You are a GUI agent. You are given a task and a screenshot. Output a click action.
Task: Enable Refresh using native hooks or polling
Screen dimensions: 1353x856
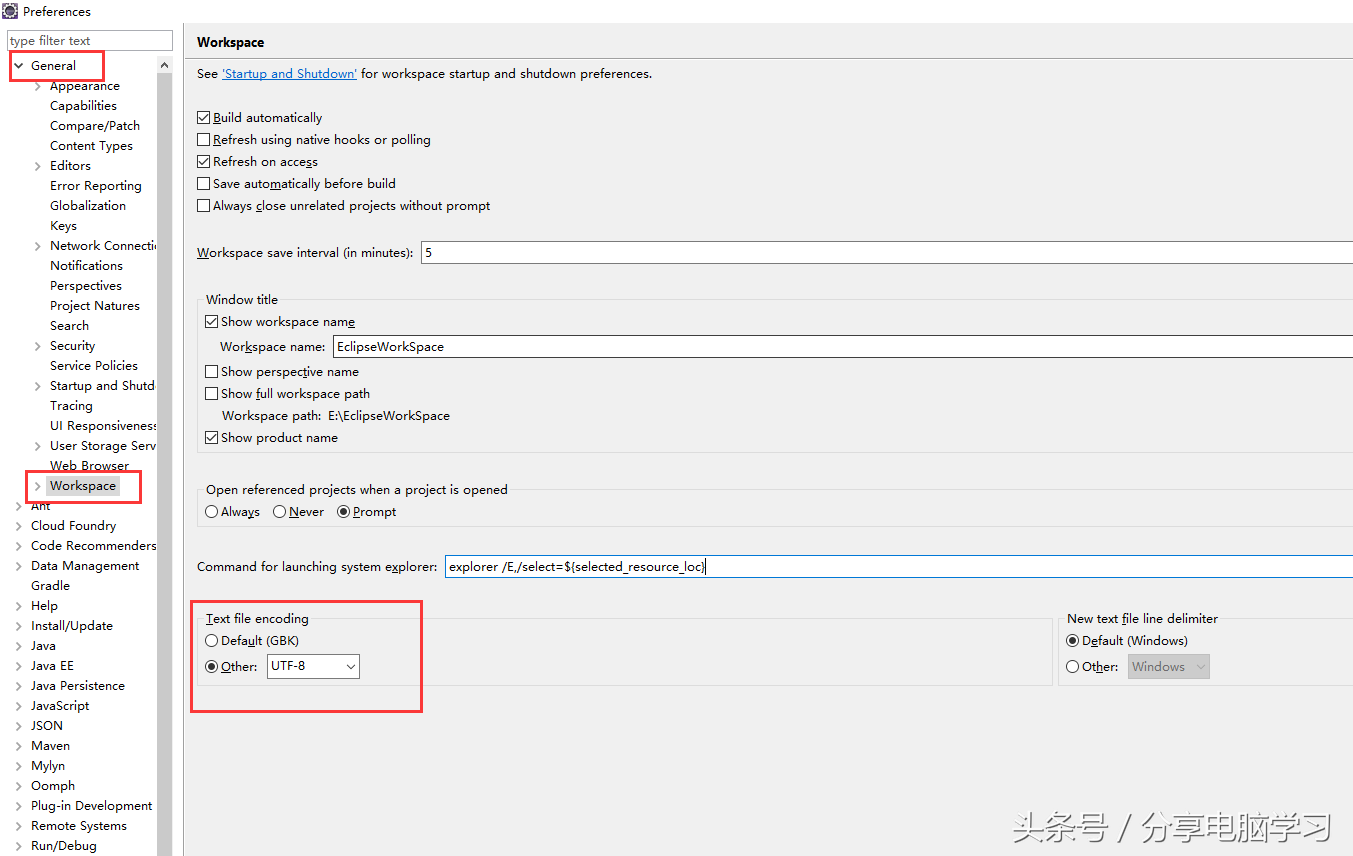(204, 140)
